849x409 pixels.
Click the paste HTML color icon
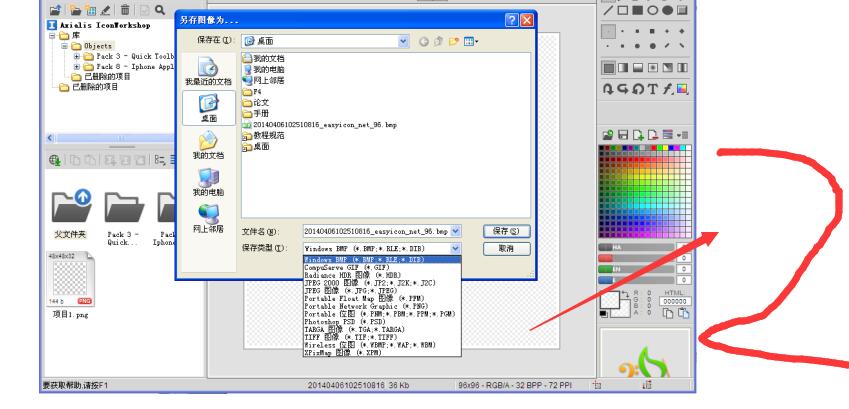point(683,313)
